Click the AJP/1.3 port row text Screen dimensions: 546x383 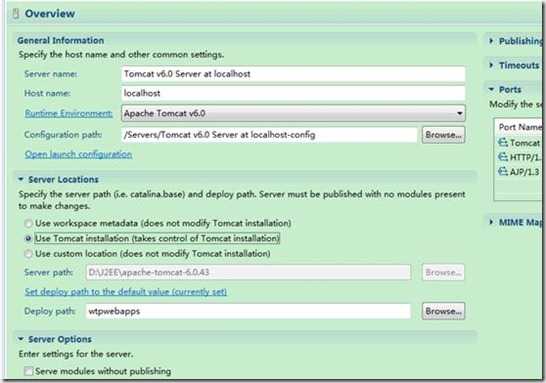point(525,172)
